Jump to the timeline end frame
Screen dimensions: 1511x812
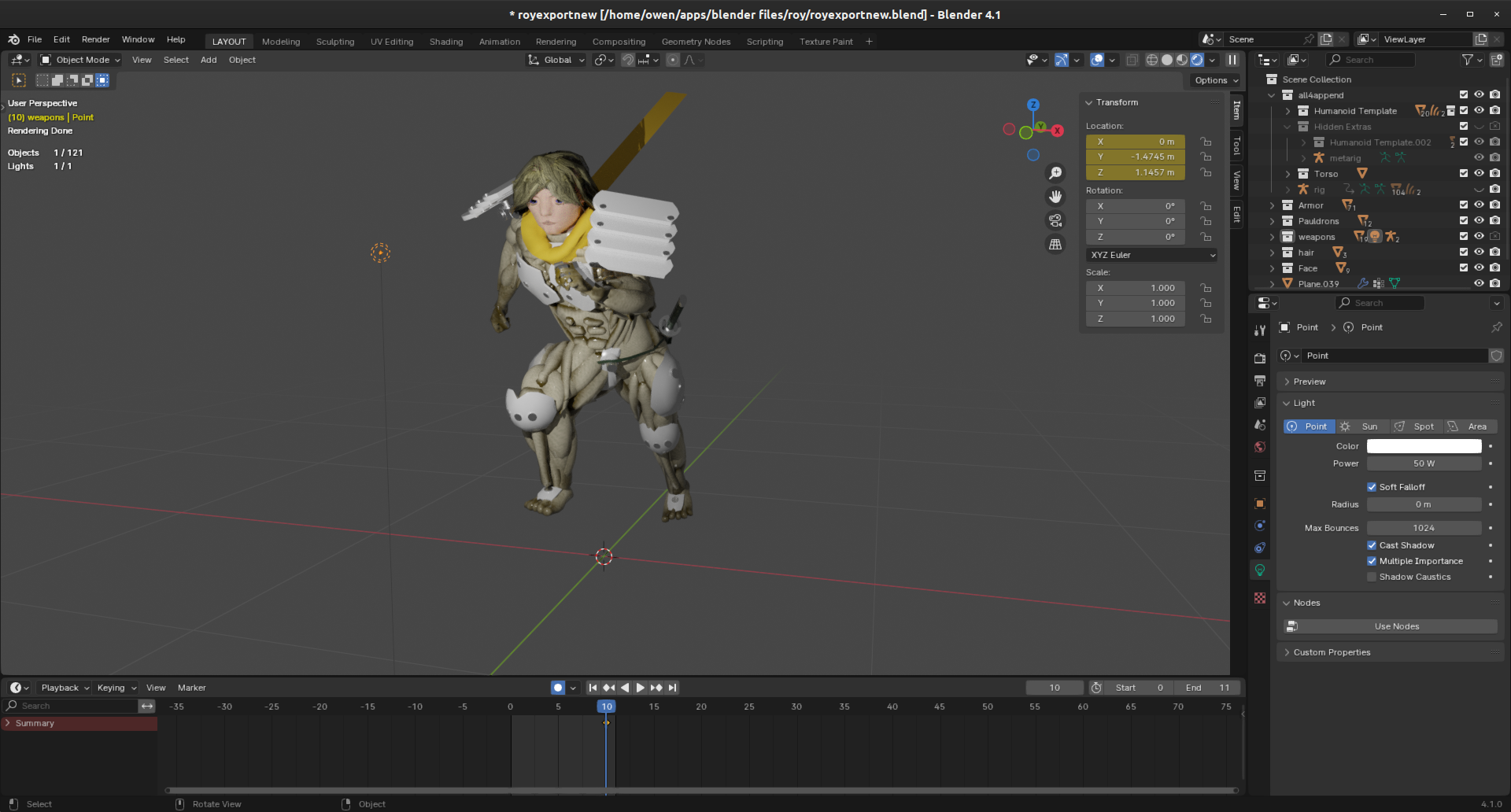[673, 688]
